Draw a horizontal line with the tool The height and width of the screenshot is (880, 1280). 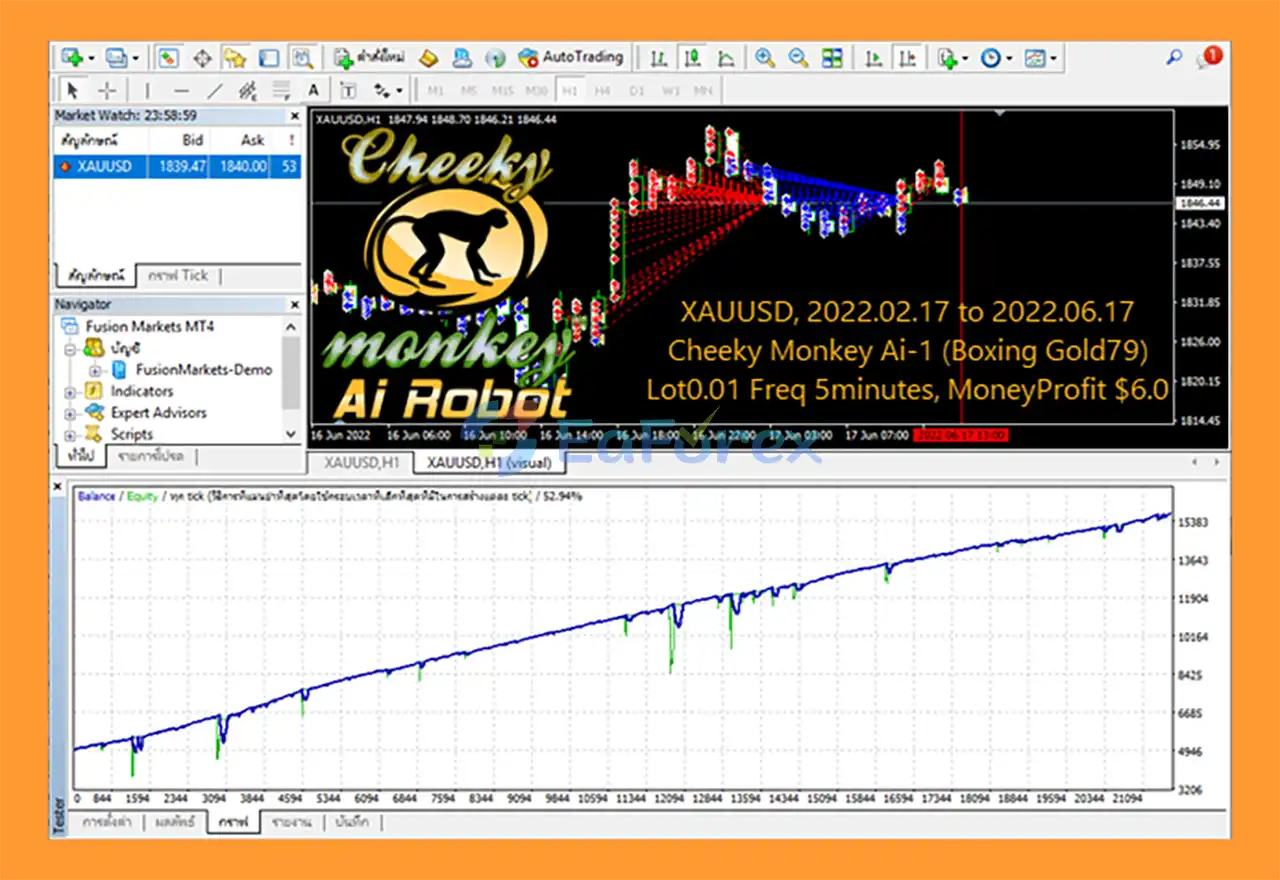click(181, 90)
